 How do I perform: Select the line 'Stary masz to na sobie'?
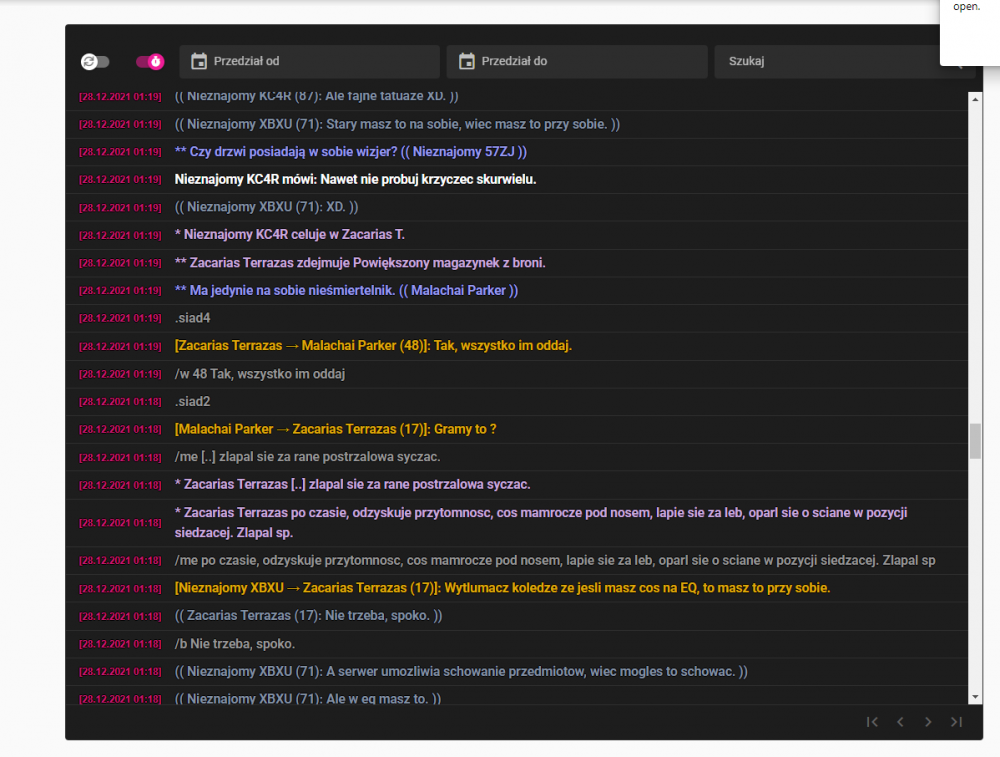(x=397, y=124)
